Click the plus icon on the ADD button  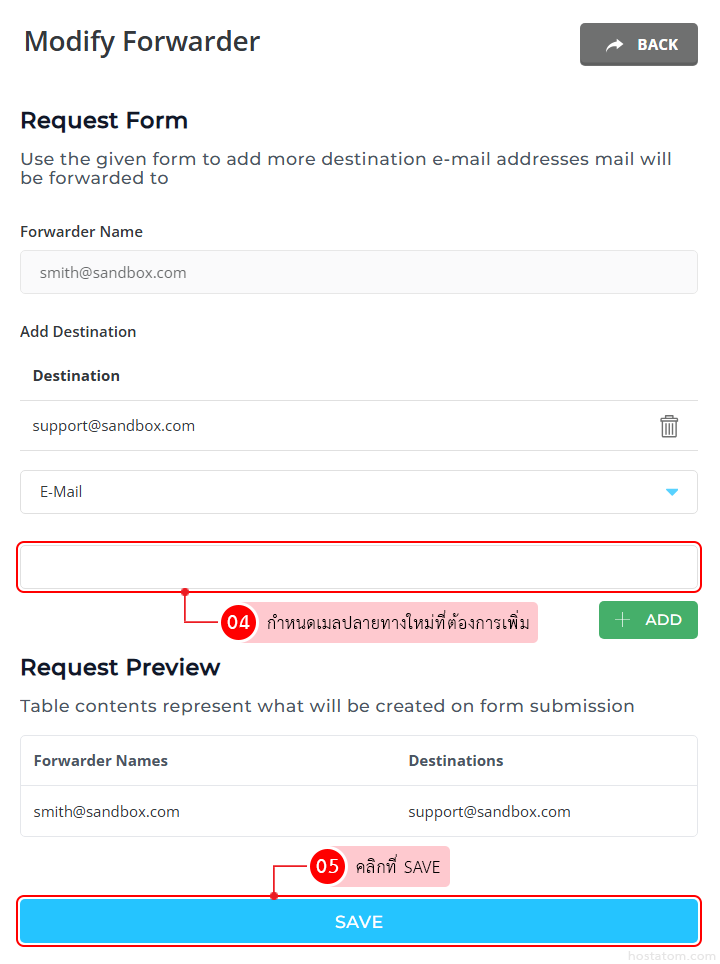[x=622, y=620]
